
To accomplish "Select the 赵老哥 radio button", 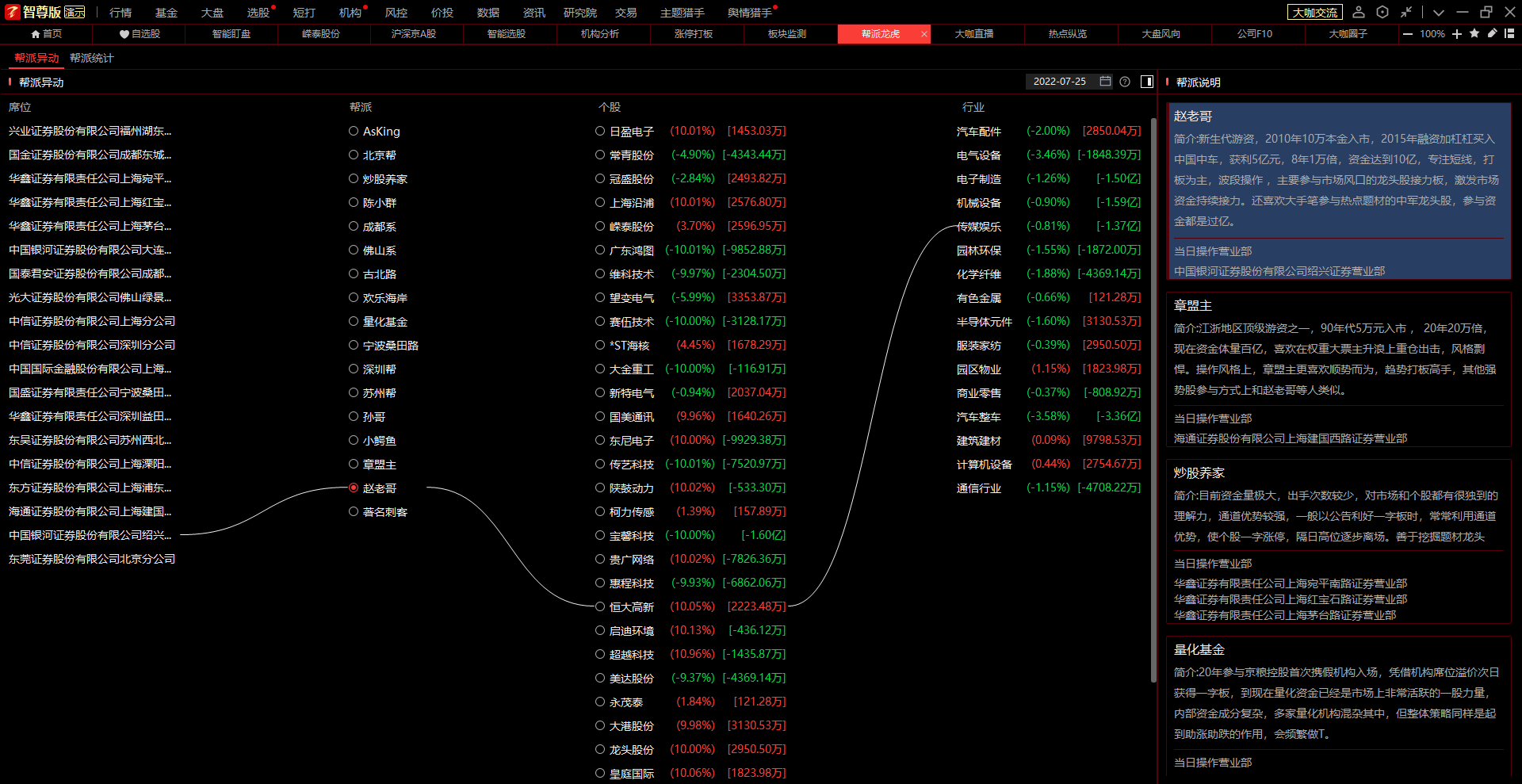I will 354,488.
